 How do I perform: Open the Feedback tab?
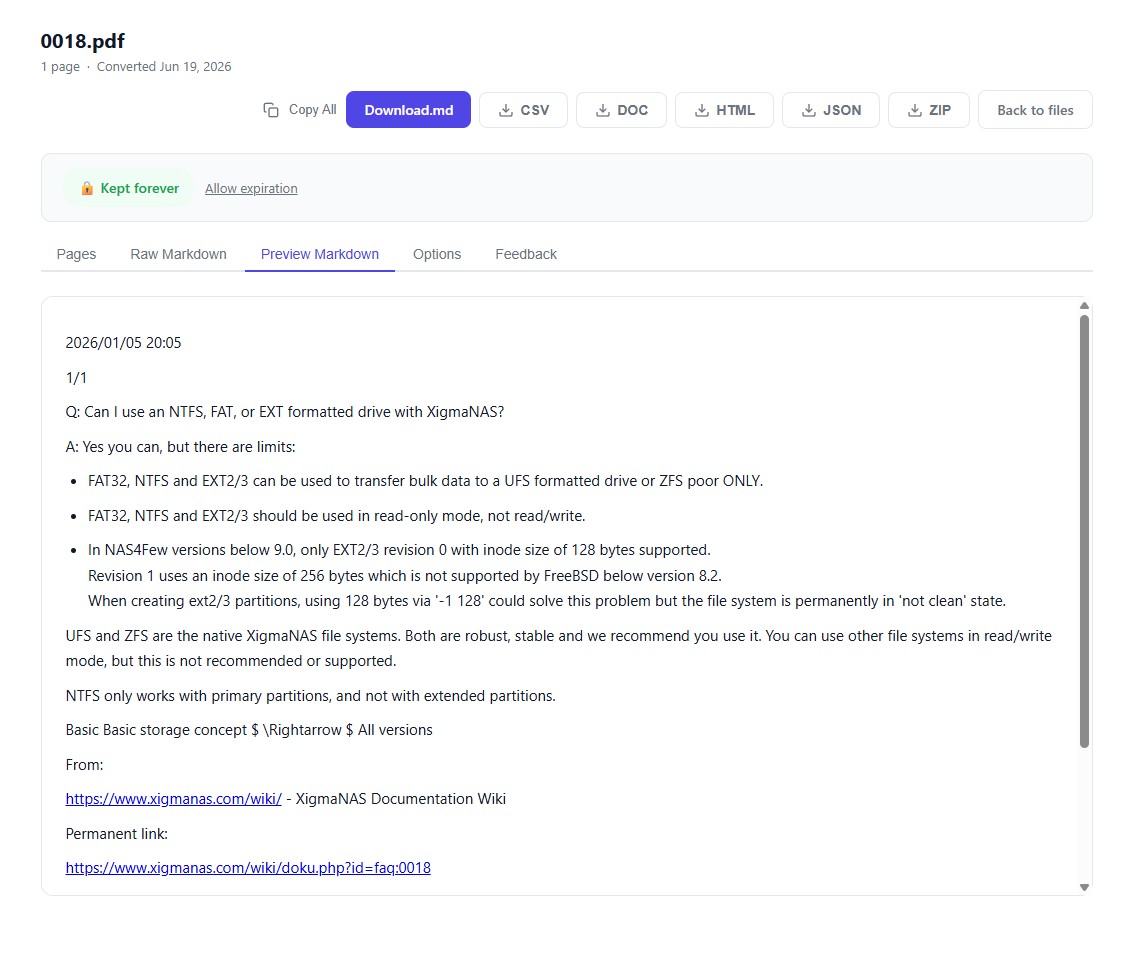(x=526, y=254)
